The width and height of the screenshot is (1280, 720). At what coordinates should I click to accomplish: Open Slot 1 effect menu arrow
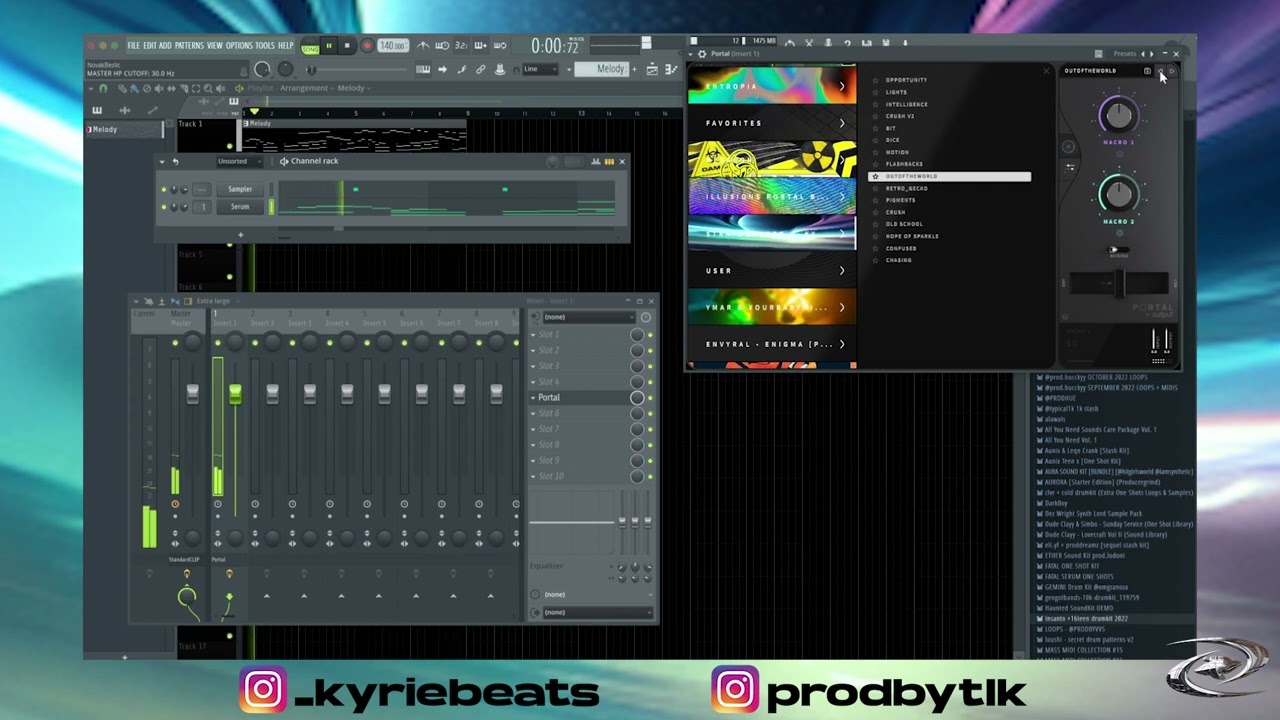[533, 334]
